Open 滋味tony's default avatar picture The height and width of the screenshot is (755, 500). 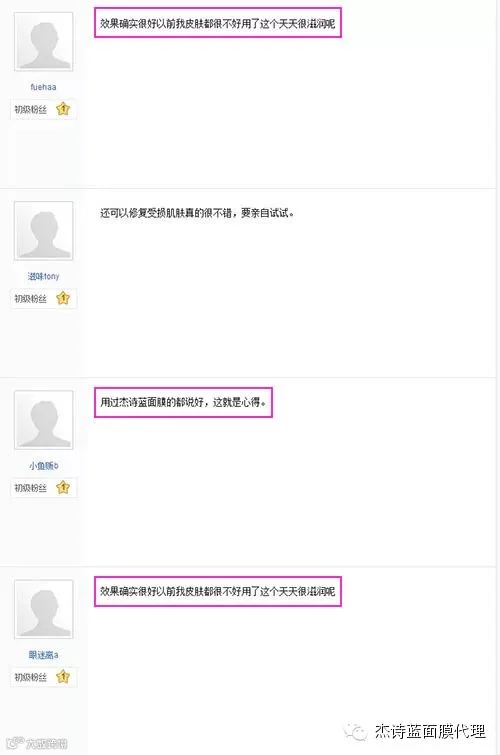(x=44, y=231)
